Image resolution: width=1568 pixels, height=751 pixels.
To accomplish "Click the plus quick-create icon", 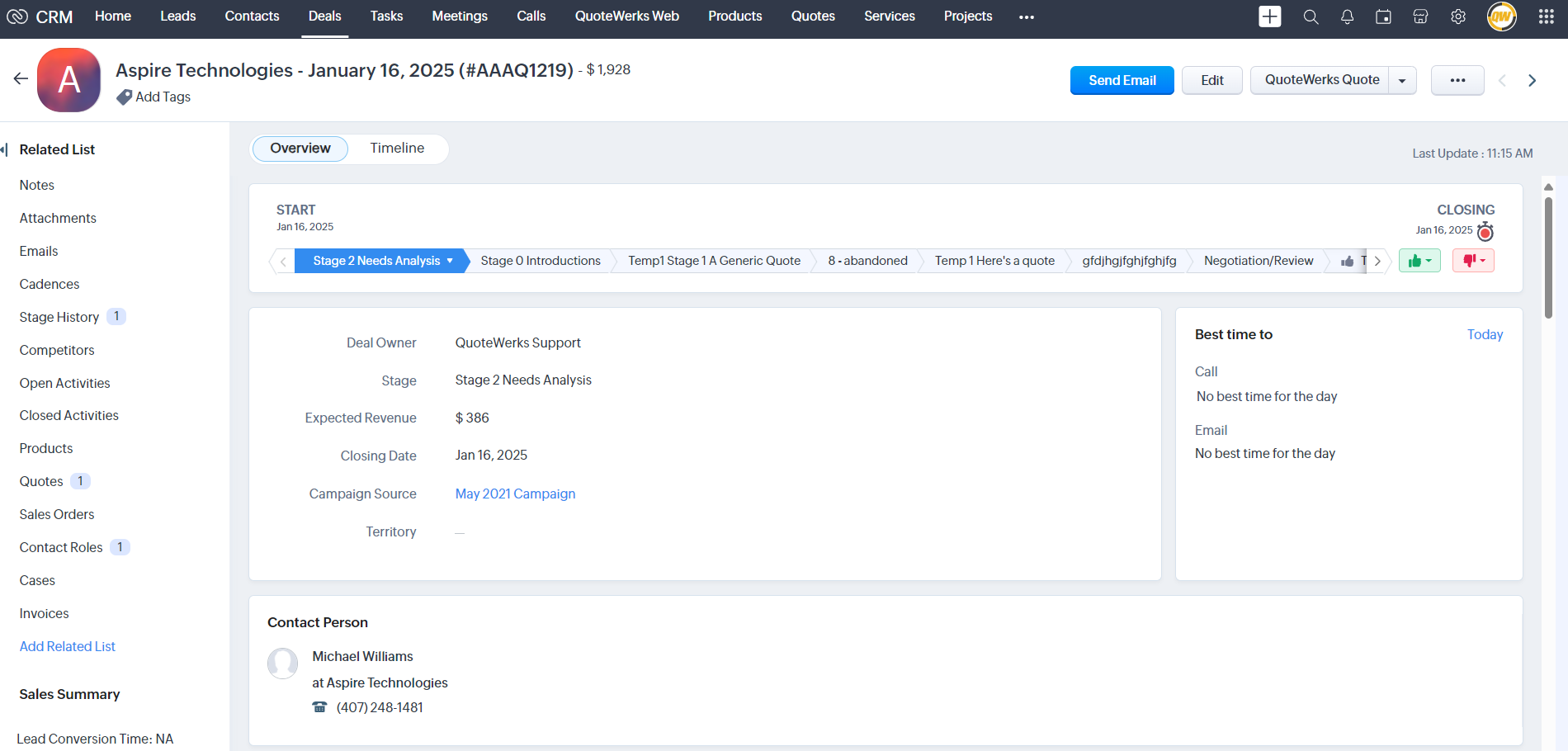I will pyautogui.click(x=1269, y=17).
